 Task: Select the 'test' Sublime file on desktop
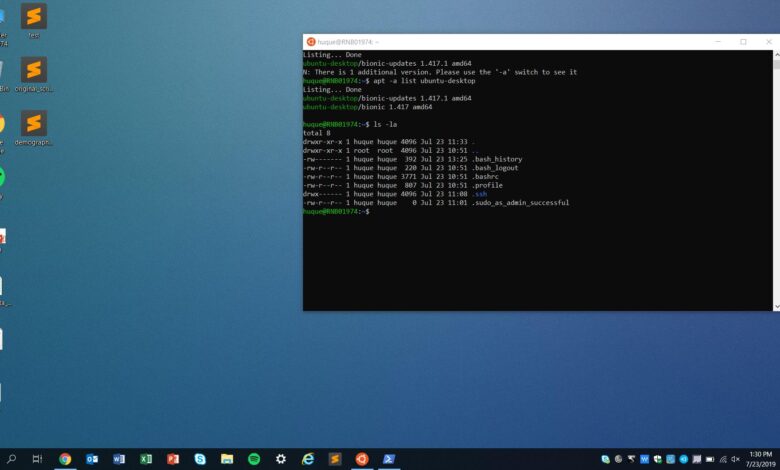click(x=34, y=20)
